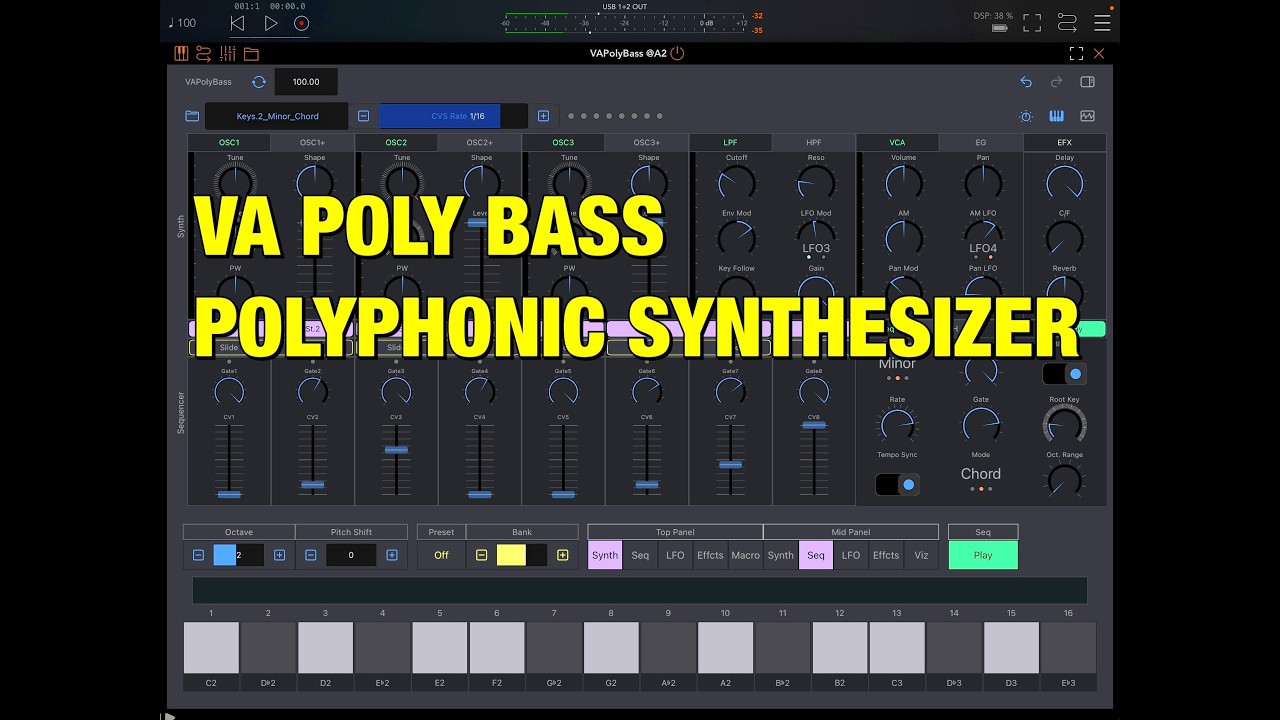Switch to the EG tab
This screenshot has height=720, width=1280.
coord(981,143)
